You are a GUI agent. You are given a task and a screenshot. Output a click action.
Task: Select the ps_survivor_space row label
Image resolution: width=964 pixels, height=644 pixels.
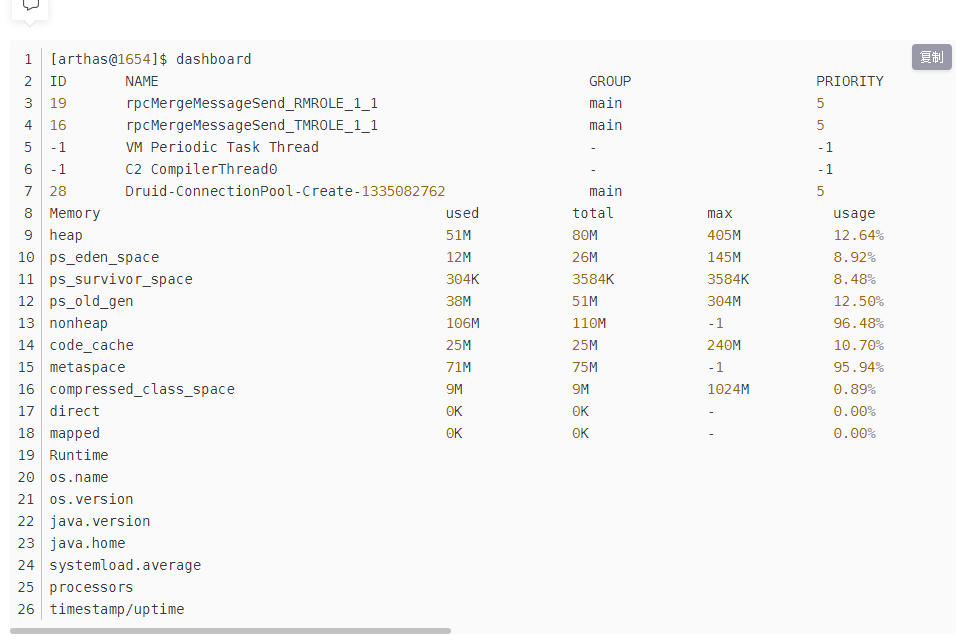pyautogui.click(x=121, y=279)
